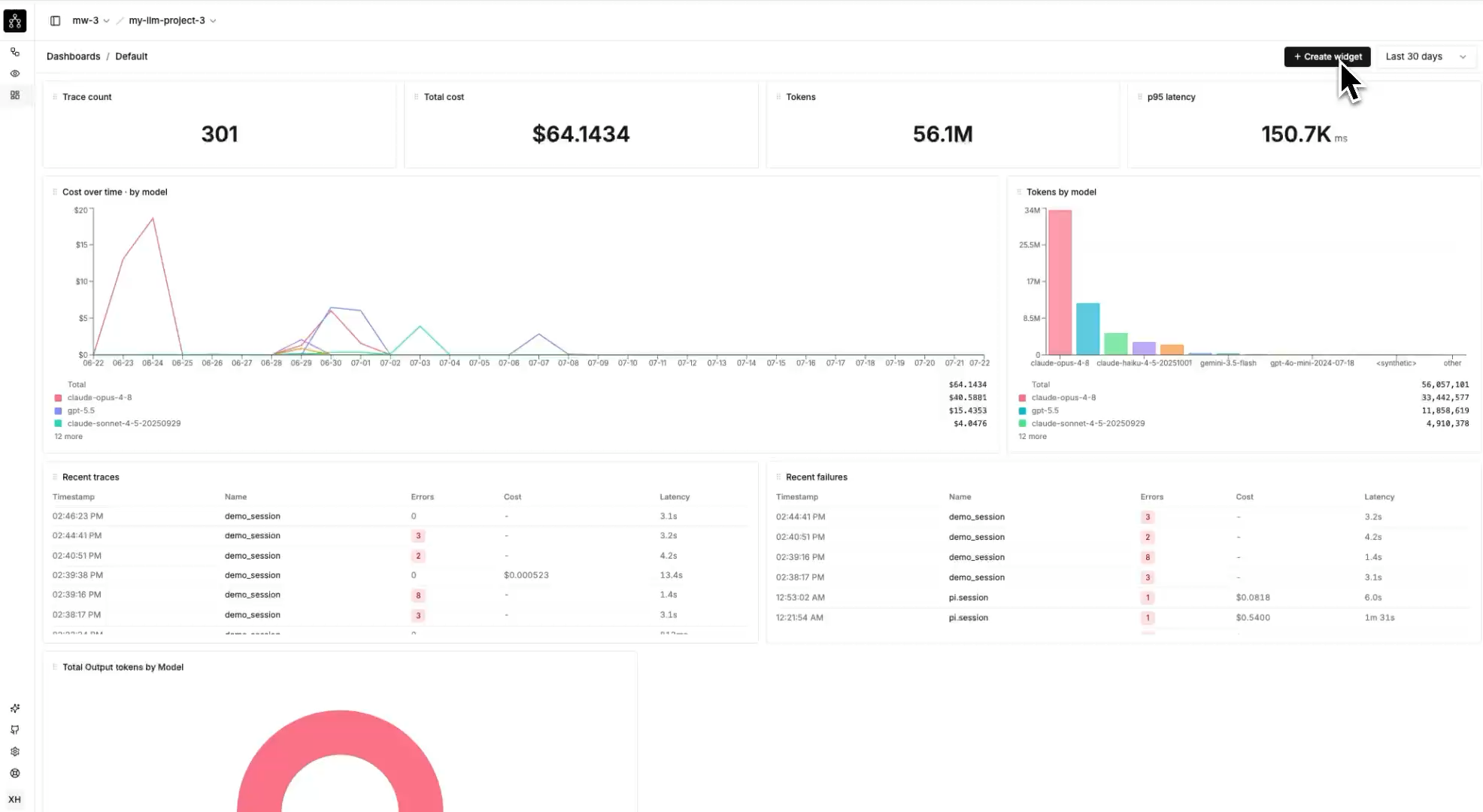Click the $40.5881 claude-opus-4-8 legend value
The image size is (1483, 812).
967,398
